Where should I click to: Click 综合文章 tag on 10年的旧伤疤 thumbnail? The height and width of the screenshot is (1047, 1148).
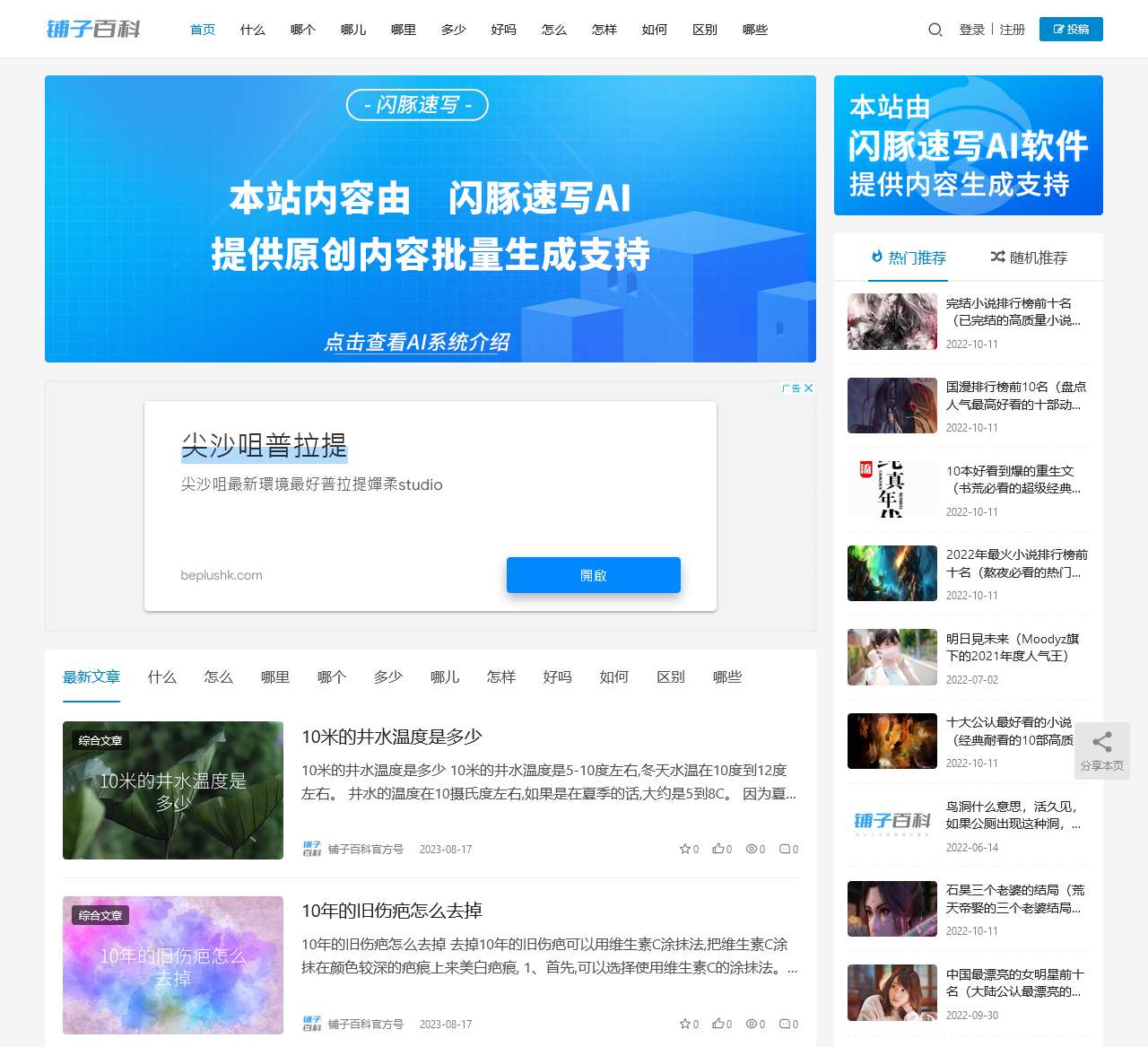pos(100,915)
